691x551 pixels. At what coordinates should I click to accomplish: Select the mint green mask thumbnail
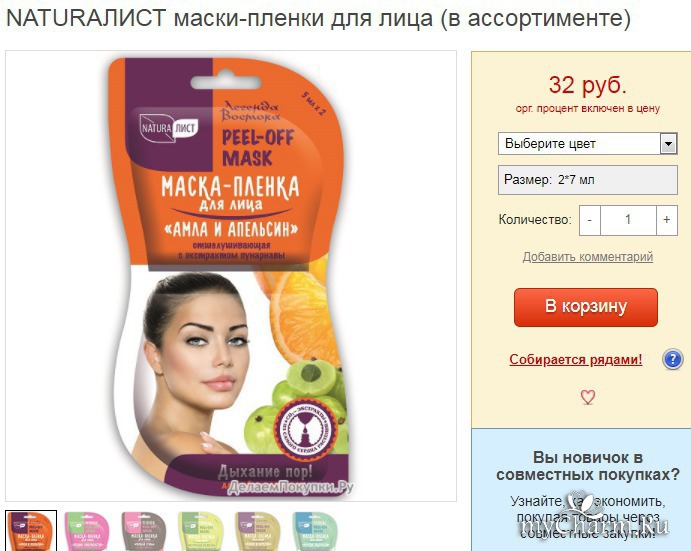pyautogui.click(x=314, y=531)
